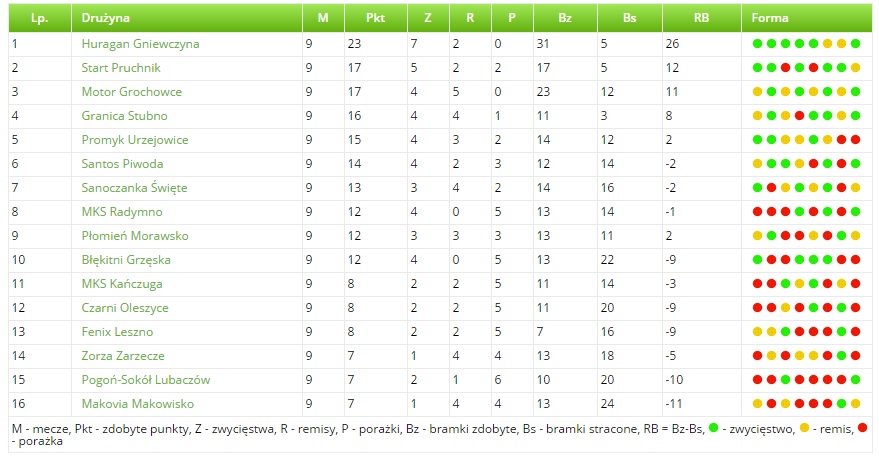Click the first form dot for Czarni Oleszyce
The width and height of the screenshot is (879, 460).
pyautogui.click(x=758, y=308)
